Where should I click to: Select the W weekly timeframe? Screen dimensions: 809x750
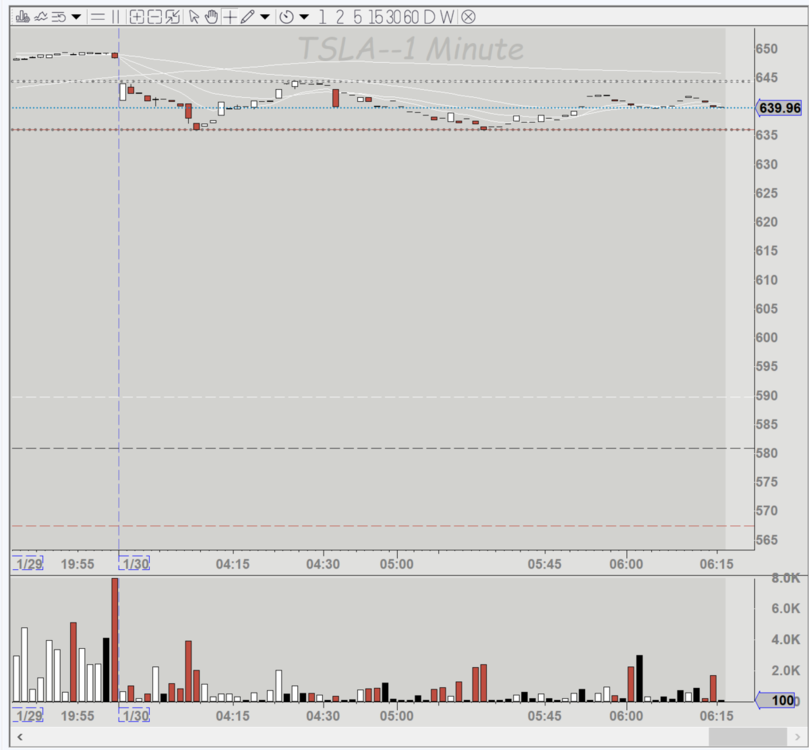(x=446, y=17)
